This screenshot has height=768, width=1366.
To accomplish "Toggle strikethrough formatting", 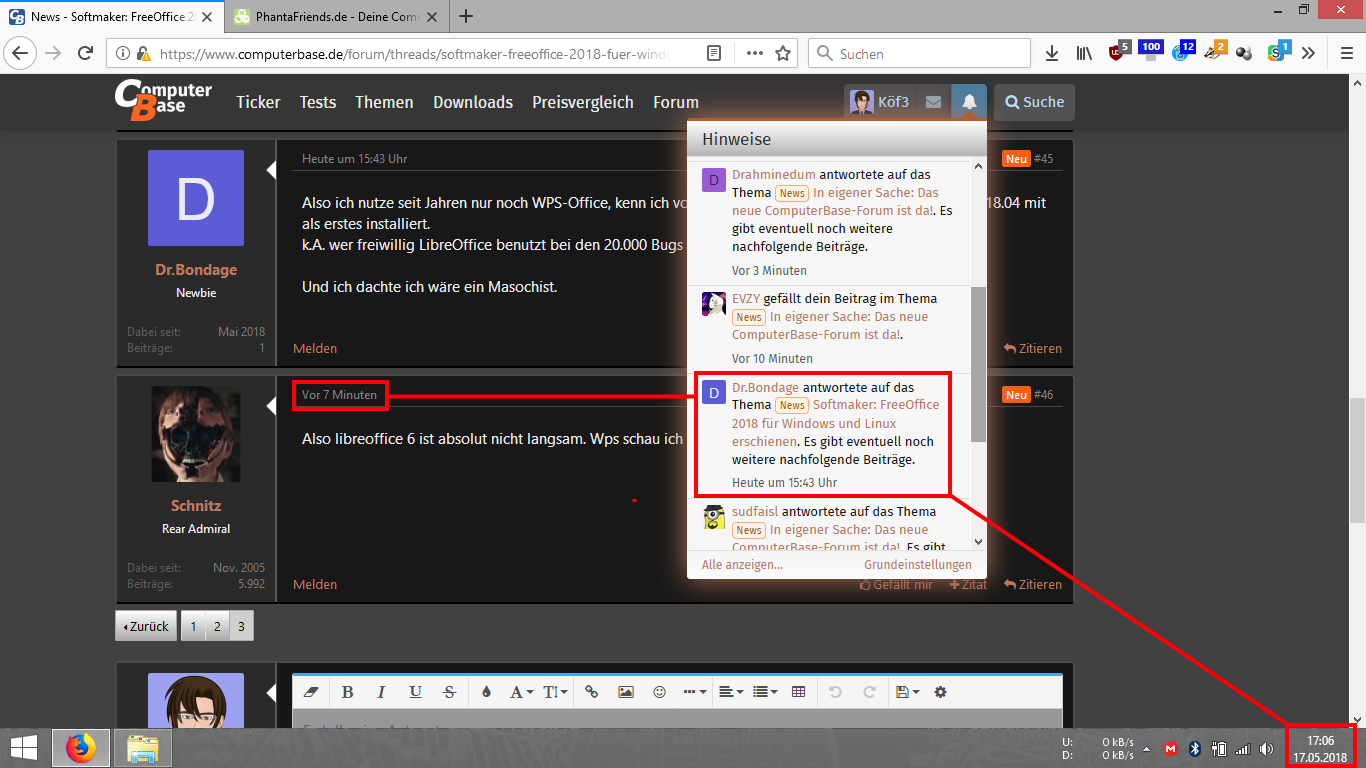I will pos(449,691).
